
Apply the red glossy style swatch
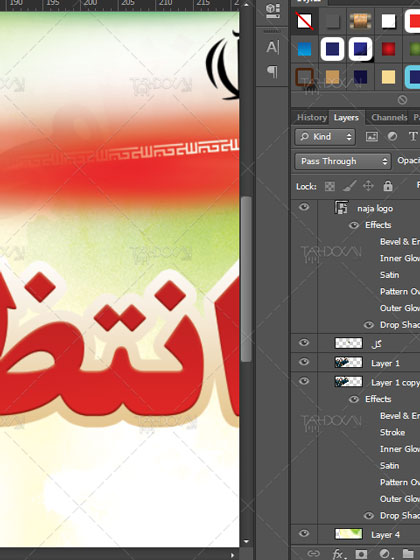point(388,49)
